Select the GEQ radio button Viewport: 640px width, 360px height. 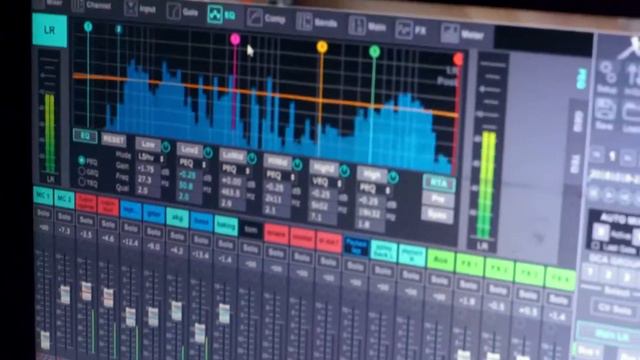coord(82,171)
